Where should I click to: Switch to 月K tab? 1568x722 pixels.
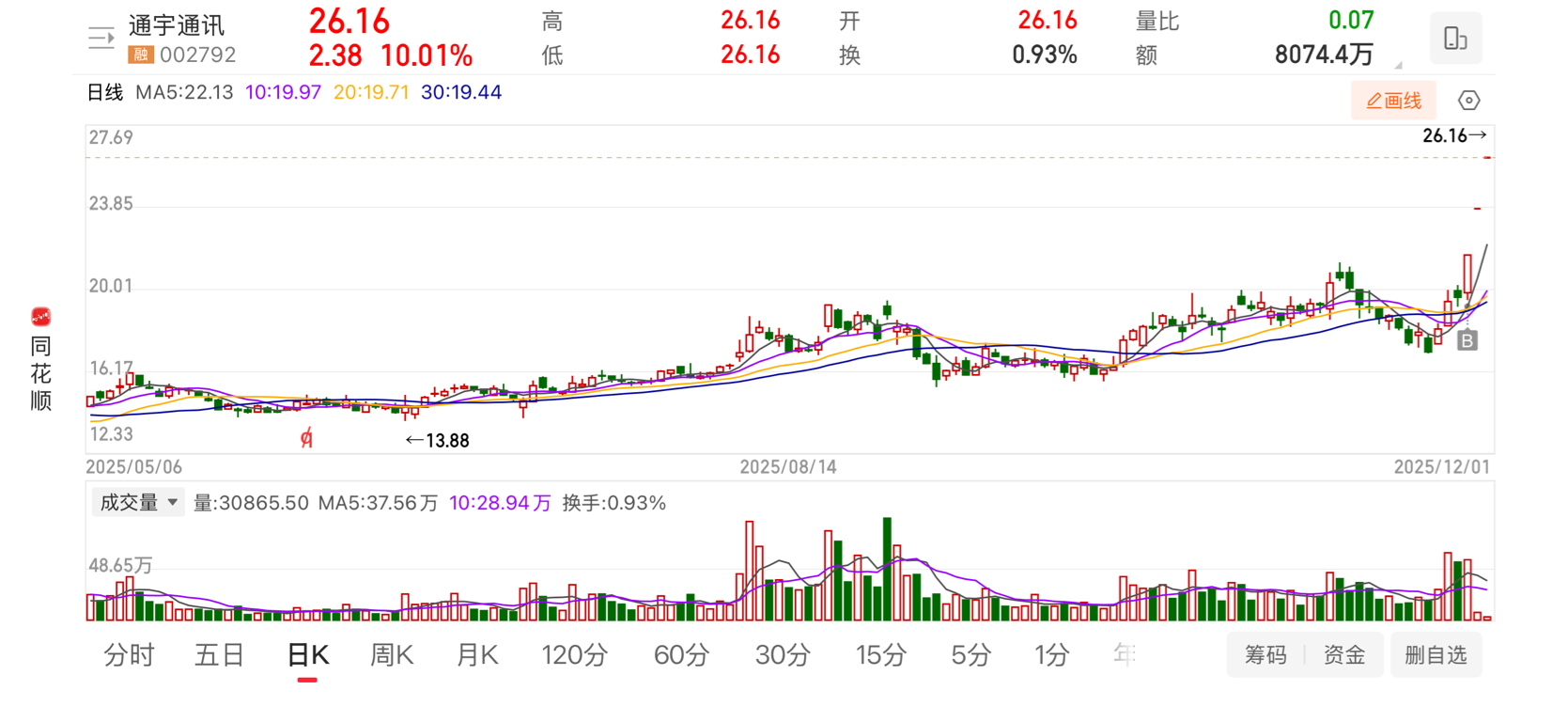(477, 655)
